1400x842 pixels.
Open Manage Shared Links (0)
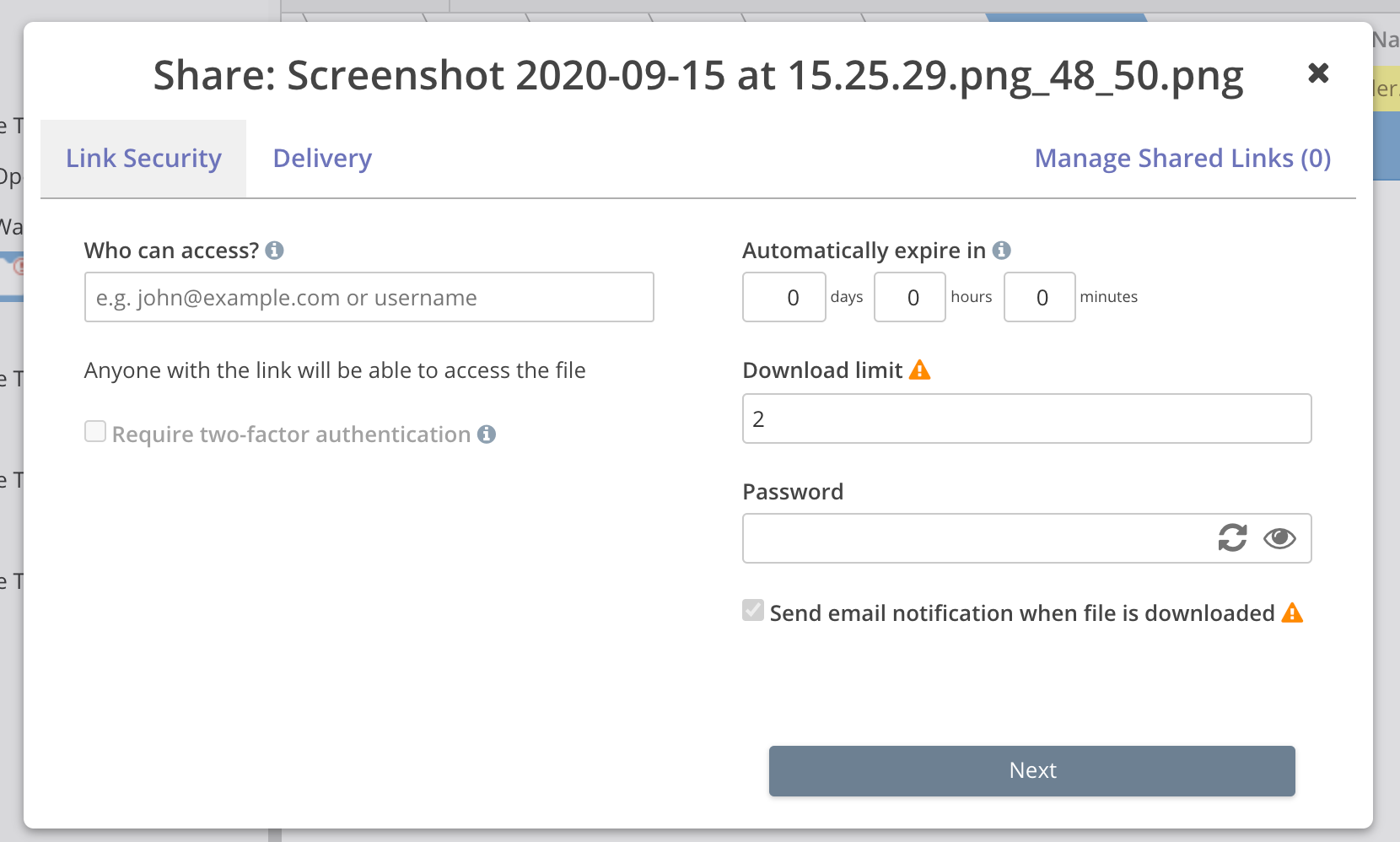tap(1182, 159)
